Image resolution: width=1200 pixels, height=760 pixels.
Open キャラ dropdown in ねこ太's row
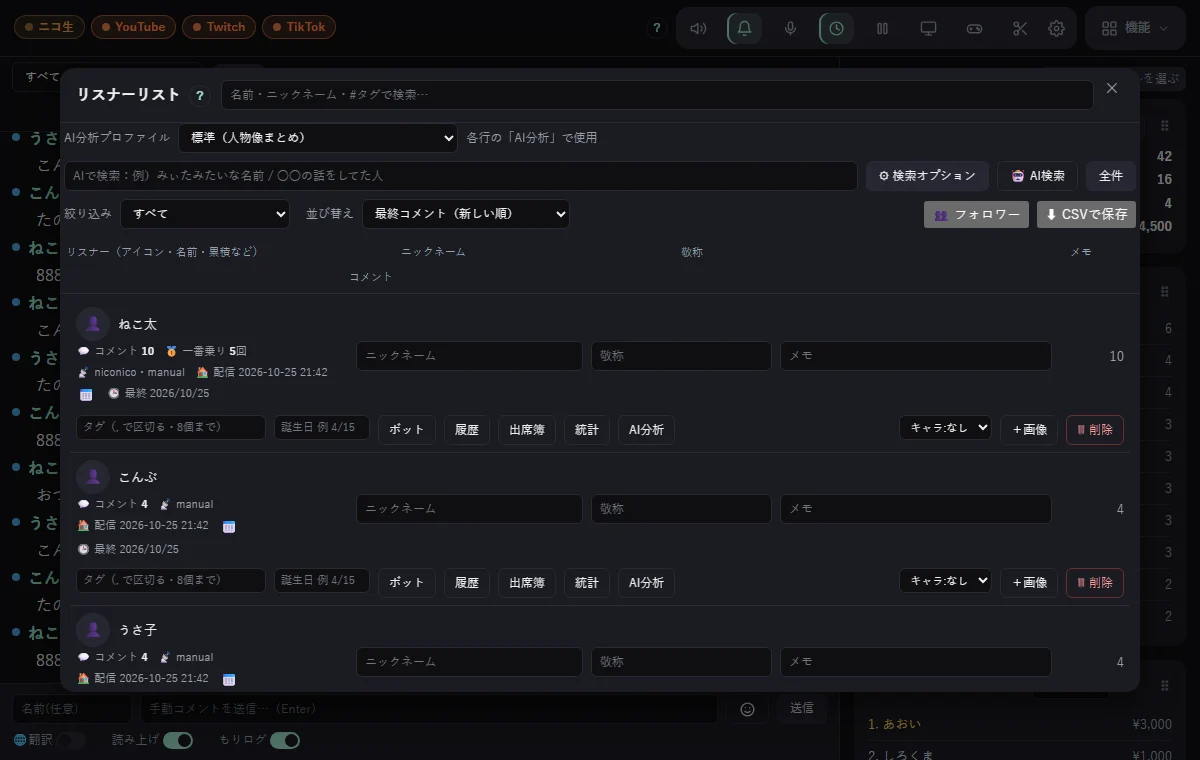[x=945, y=428]
